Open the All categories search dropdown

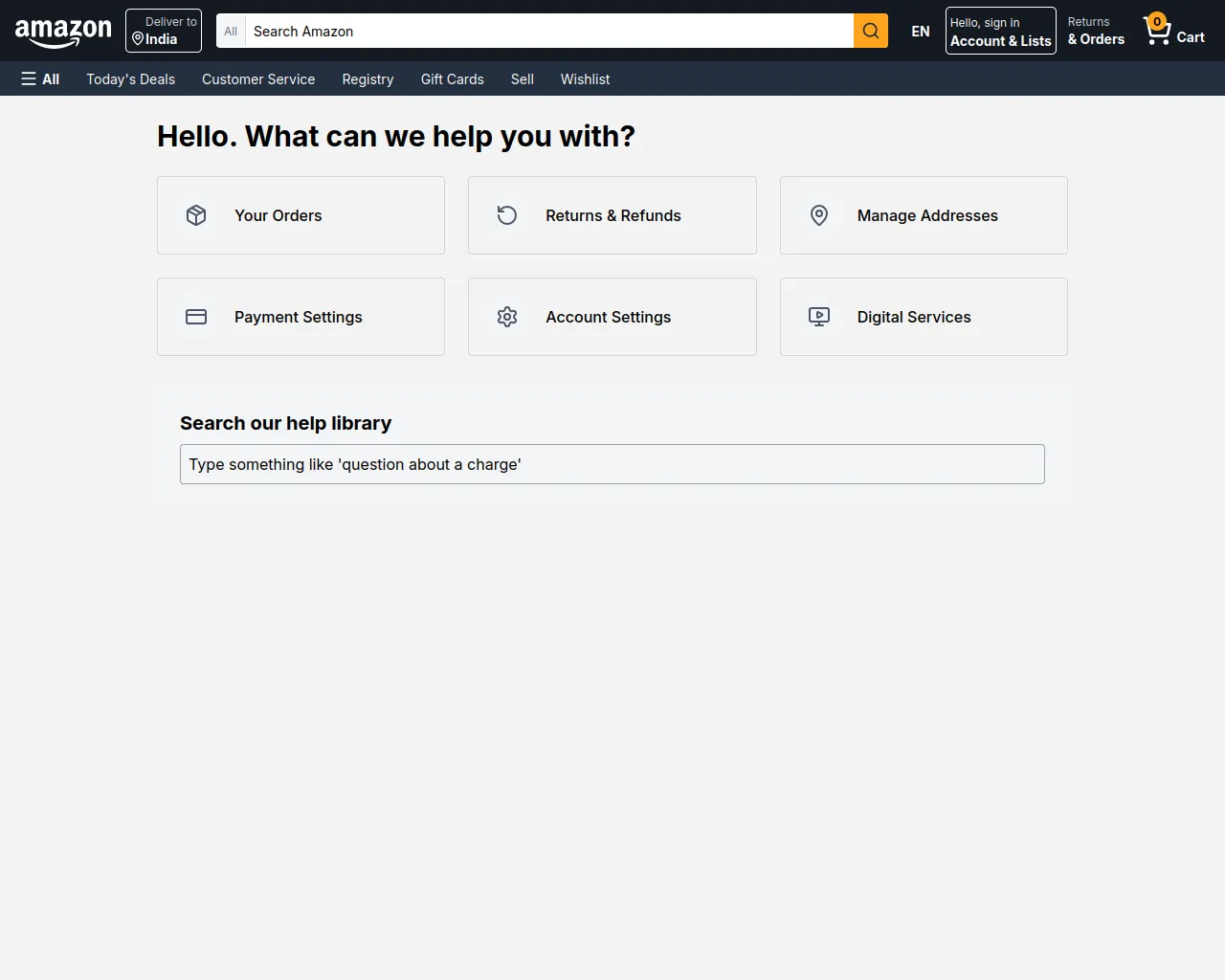230,31
